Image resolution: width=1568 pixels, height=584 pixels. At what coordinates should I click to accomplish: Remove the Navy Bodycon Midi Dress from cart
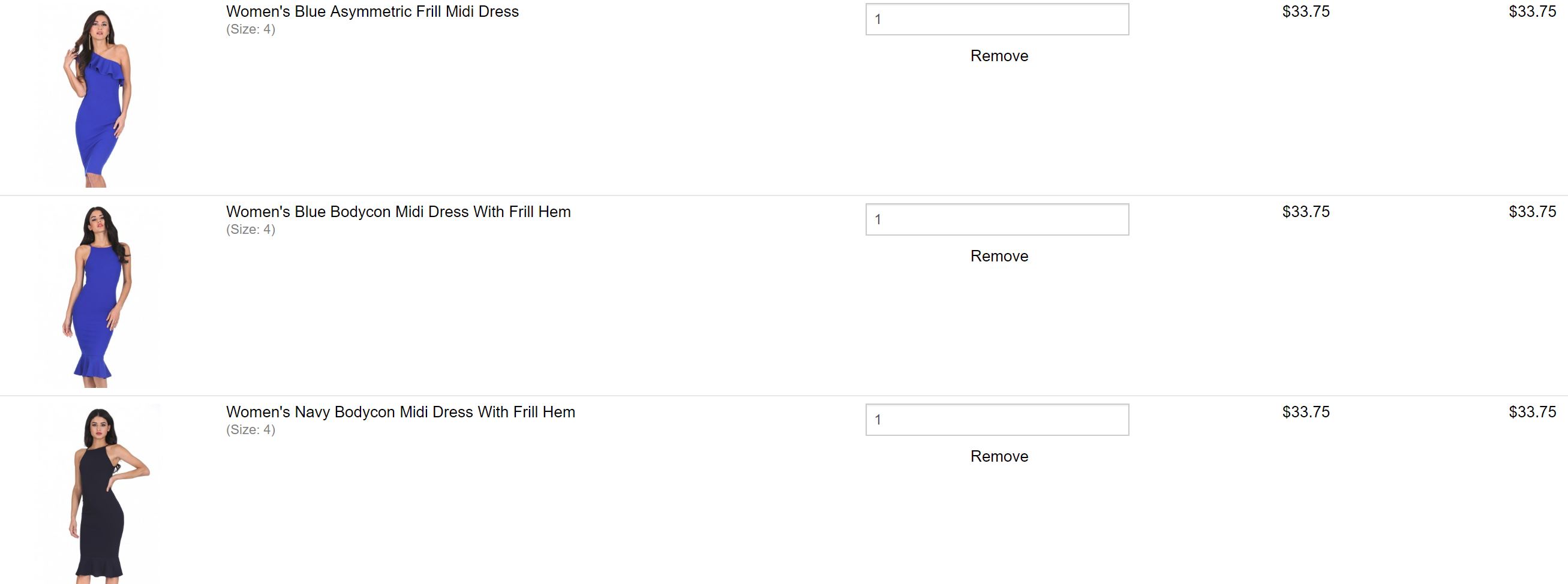(999, 456)
